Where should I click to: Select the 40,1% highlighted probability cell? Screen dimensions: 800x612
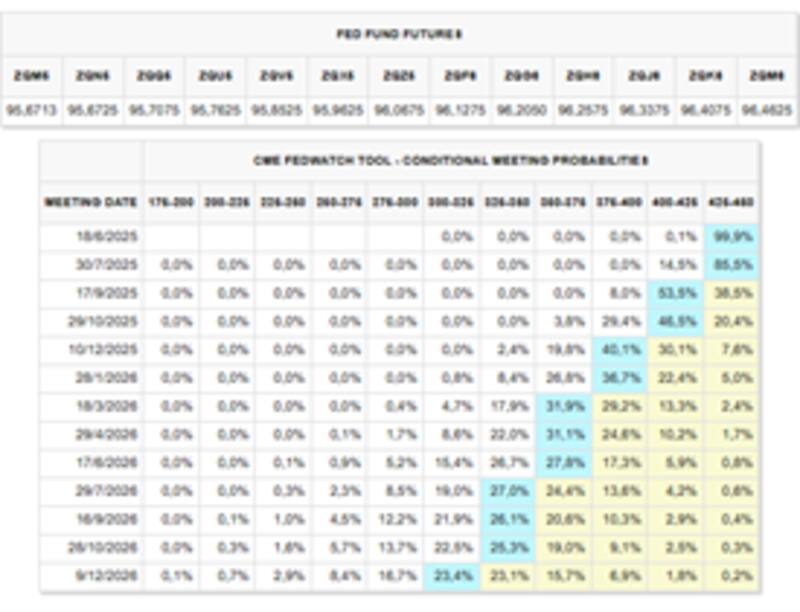(x=620, y=351)
